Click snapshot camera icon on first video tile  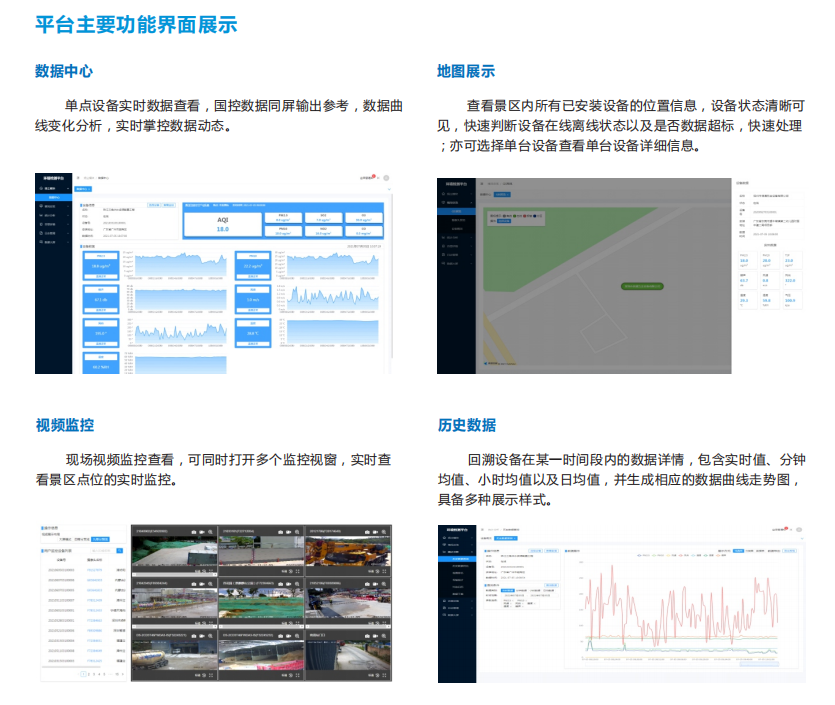tap(192, 531)
